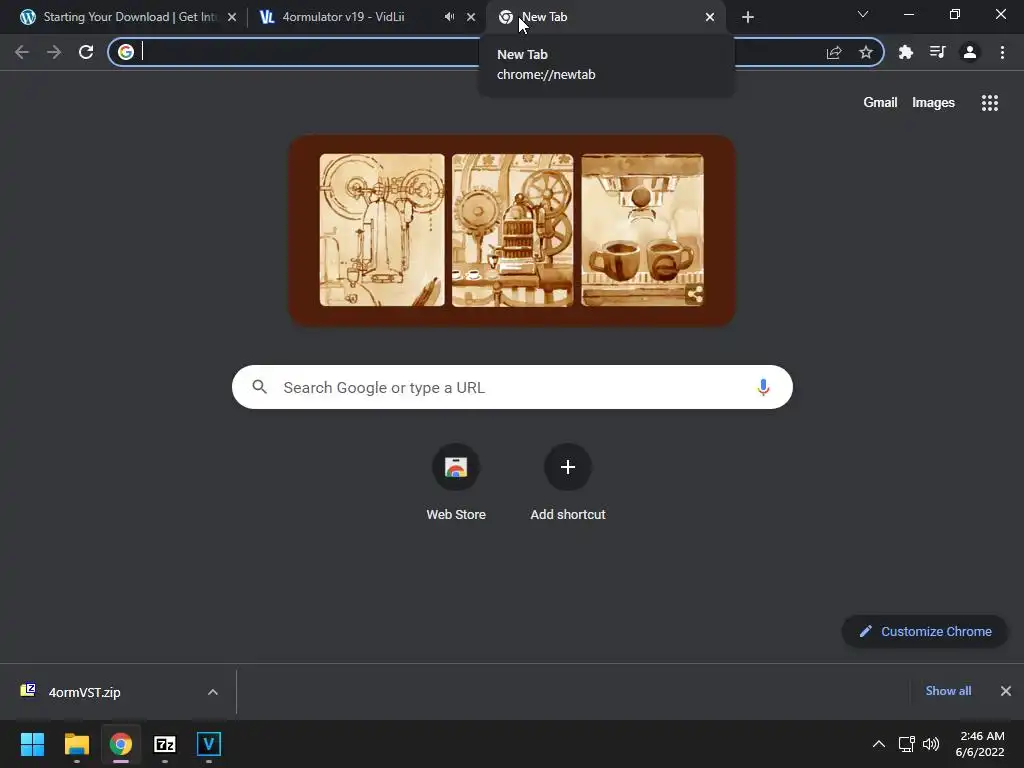This screenshot has width=1024, height=768.
Task: Close the New Tab tab
Action: pyautogui.click(x=710, y=17)
